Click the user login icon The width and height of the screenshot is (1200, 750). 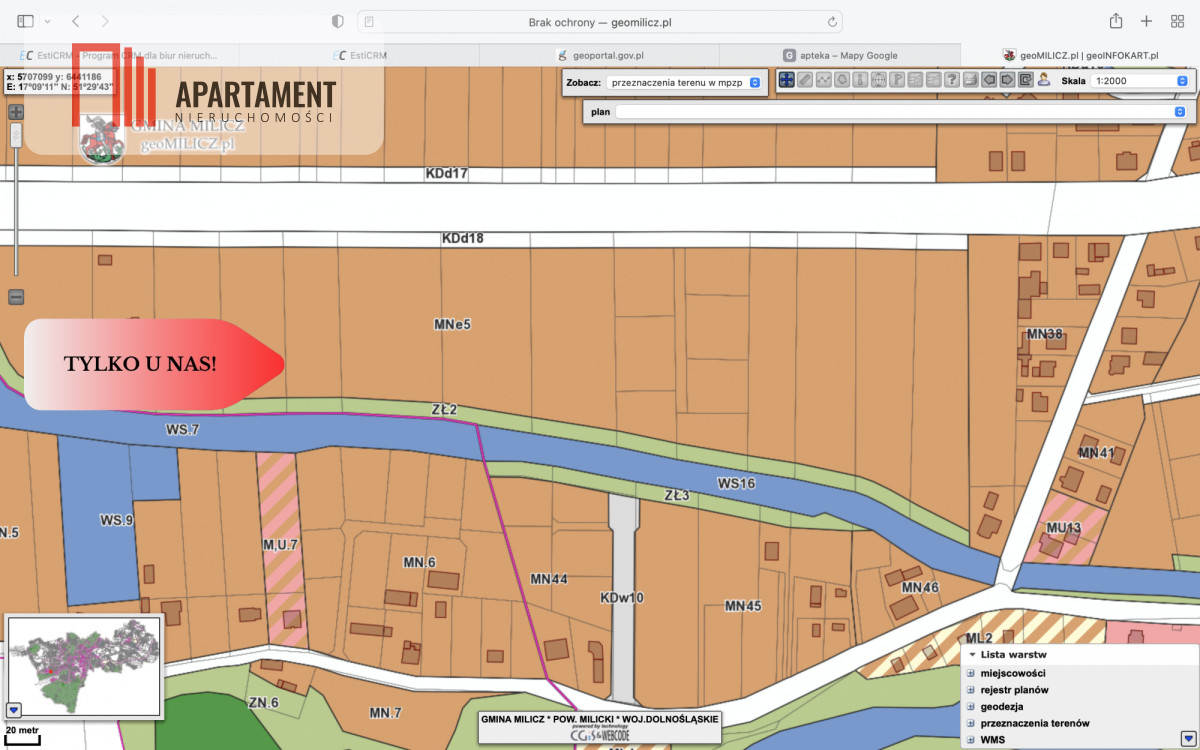pyautogui.click(x=1043, y=80)
